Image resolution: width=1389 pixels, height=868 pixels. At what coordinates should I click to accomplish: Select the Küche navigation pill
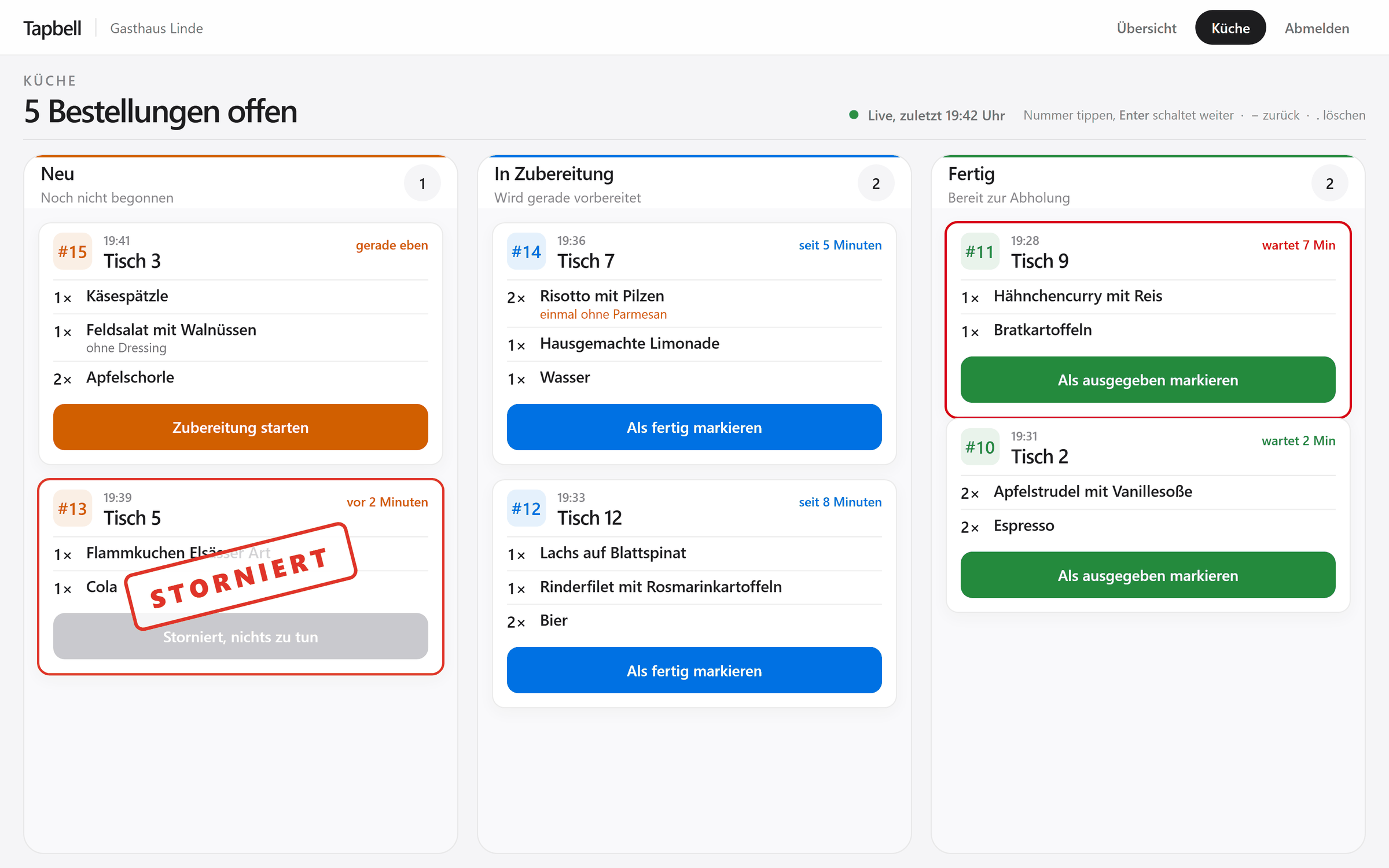(x=1230, y=28)
